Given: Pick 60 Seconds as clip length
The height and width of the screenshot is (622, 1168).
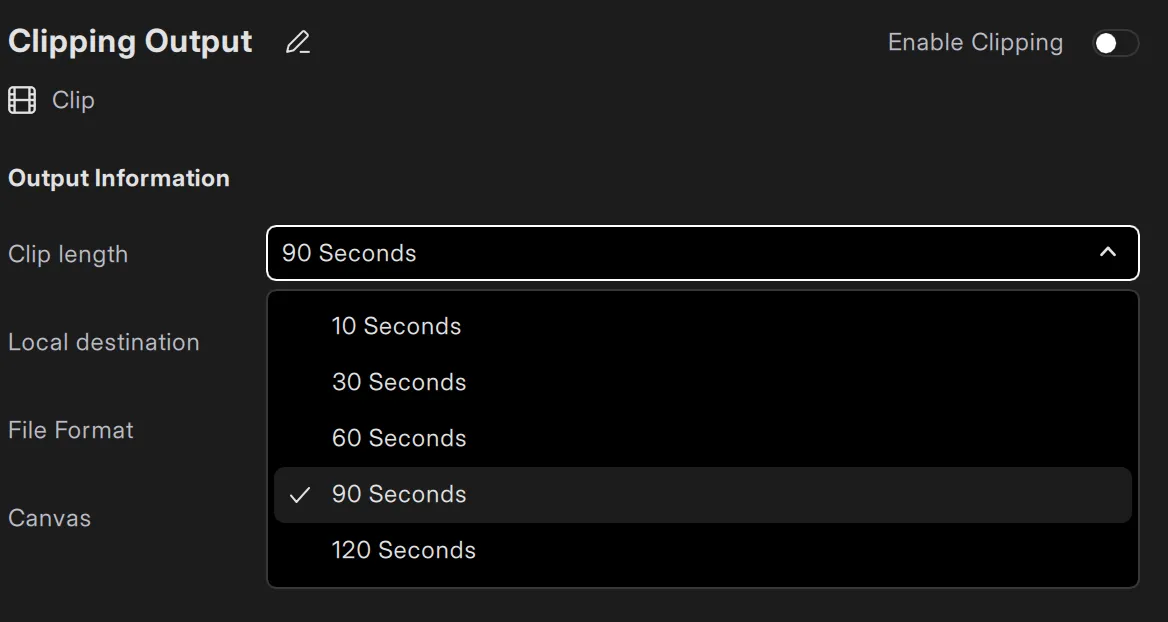Looking at the screenshot, I should click(x=398, y=437).
